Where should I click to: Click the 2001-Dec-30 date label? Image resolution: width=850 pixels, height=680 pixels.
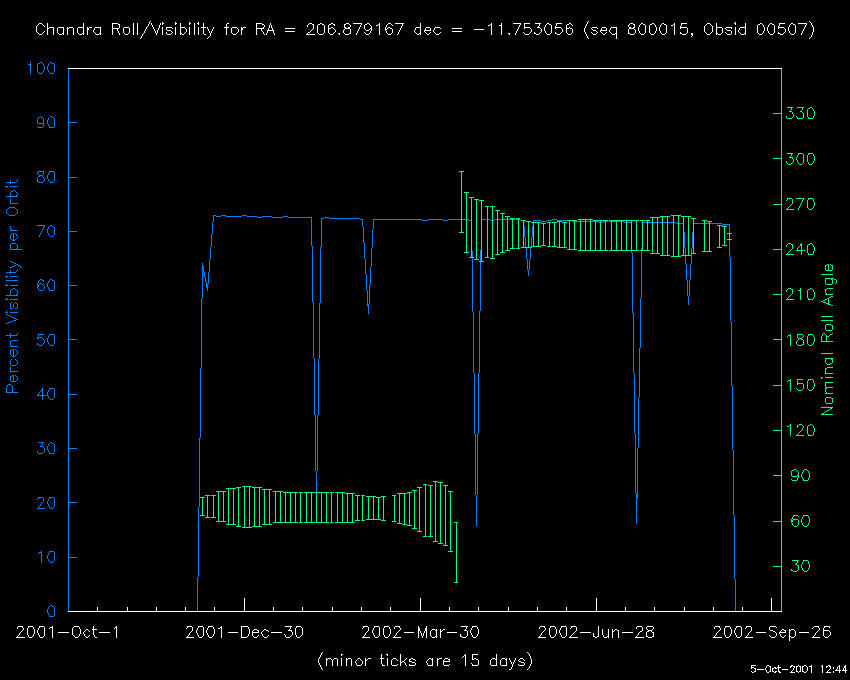click(244, 632)
